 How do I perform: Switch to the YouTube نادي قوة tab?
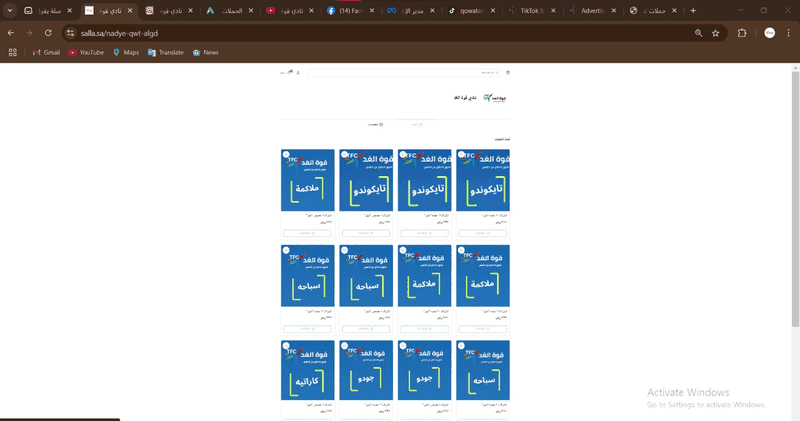coord(291,10)
